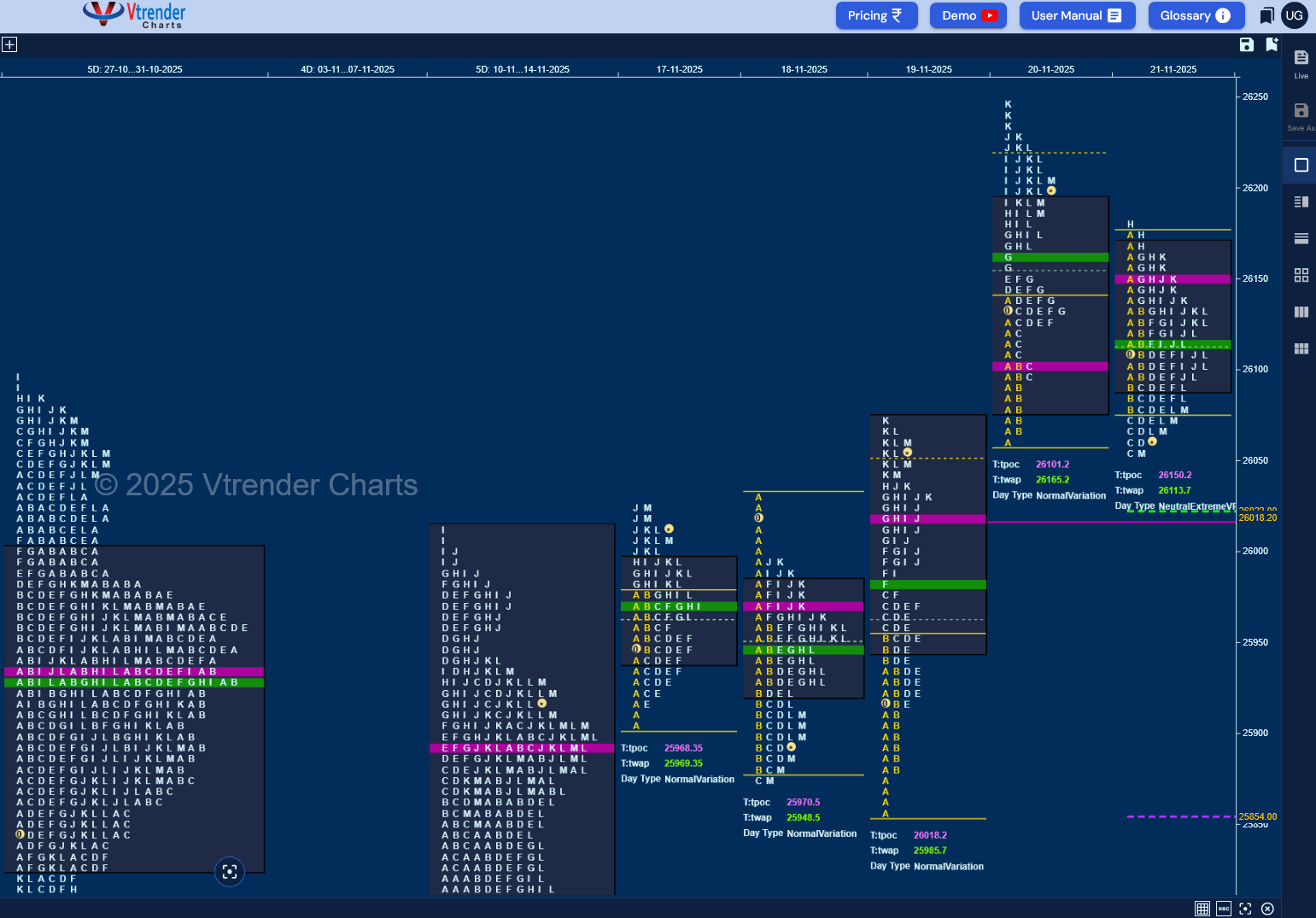This screenshot has height=918, width=1316.
Task: Toggle the table grid icon in status bar
Action: [1202, 909]
